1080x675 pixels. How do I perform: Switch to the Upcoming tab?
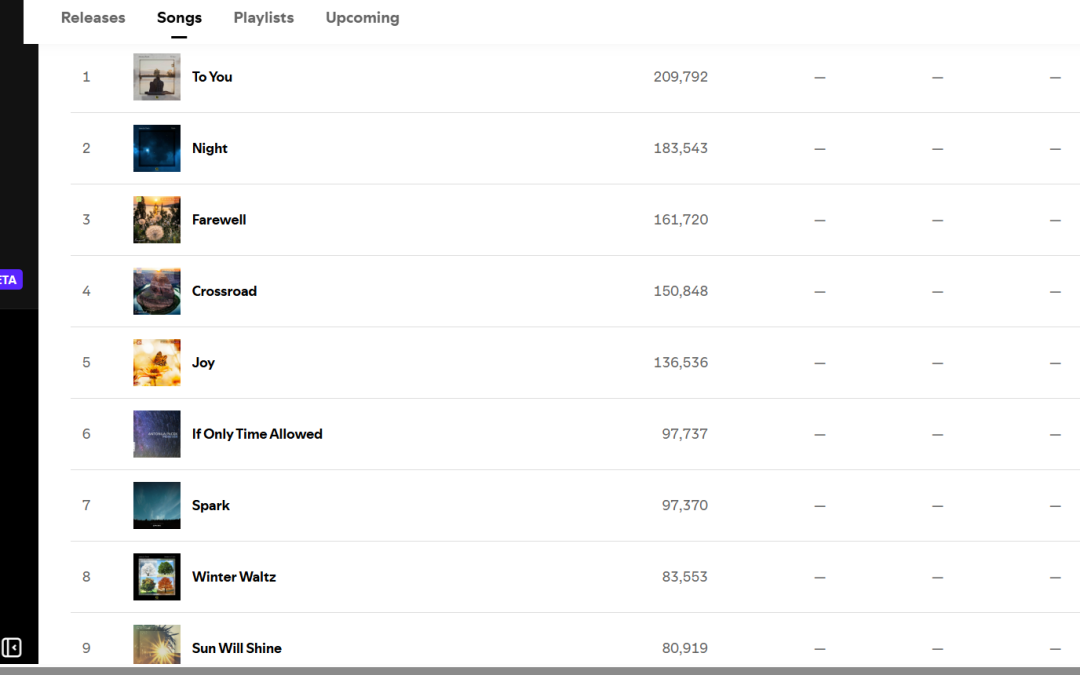pyautogui.click(x=362, y=17)
